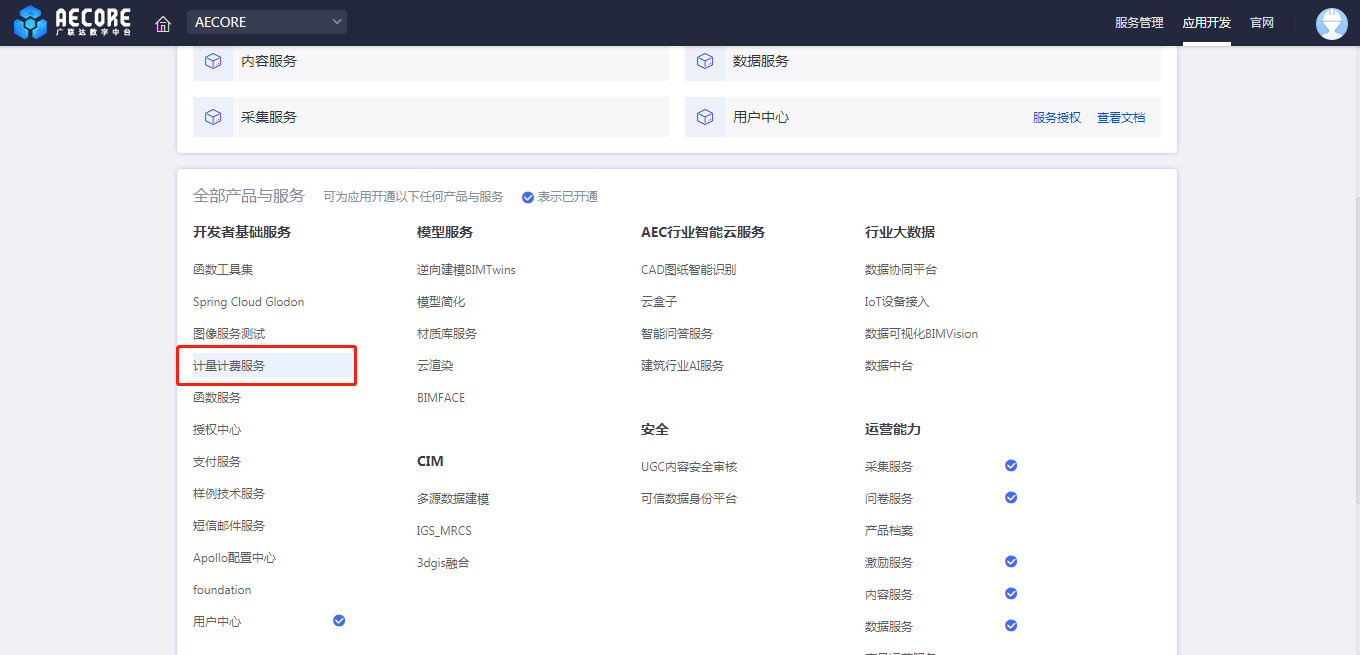Click the 内容服务 card label at top
This screenshot has width=1360, height=655.
point(269,61)
